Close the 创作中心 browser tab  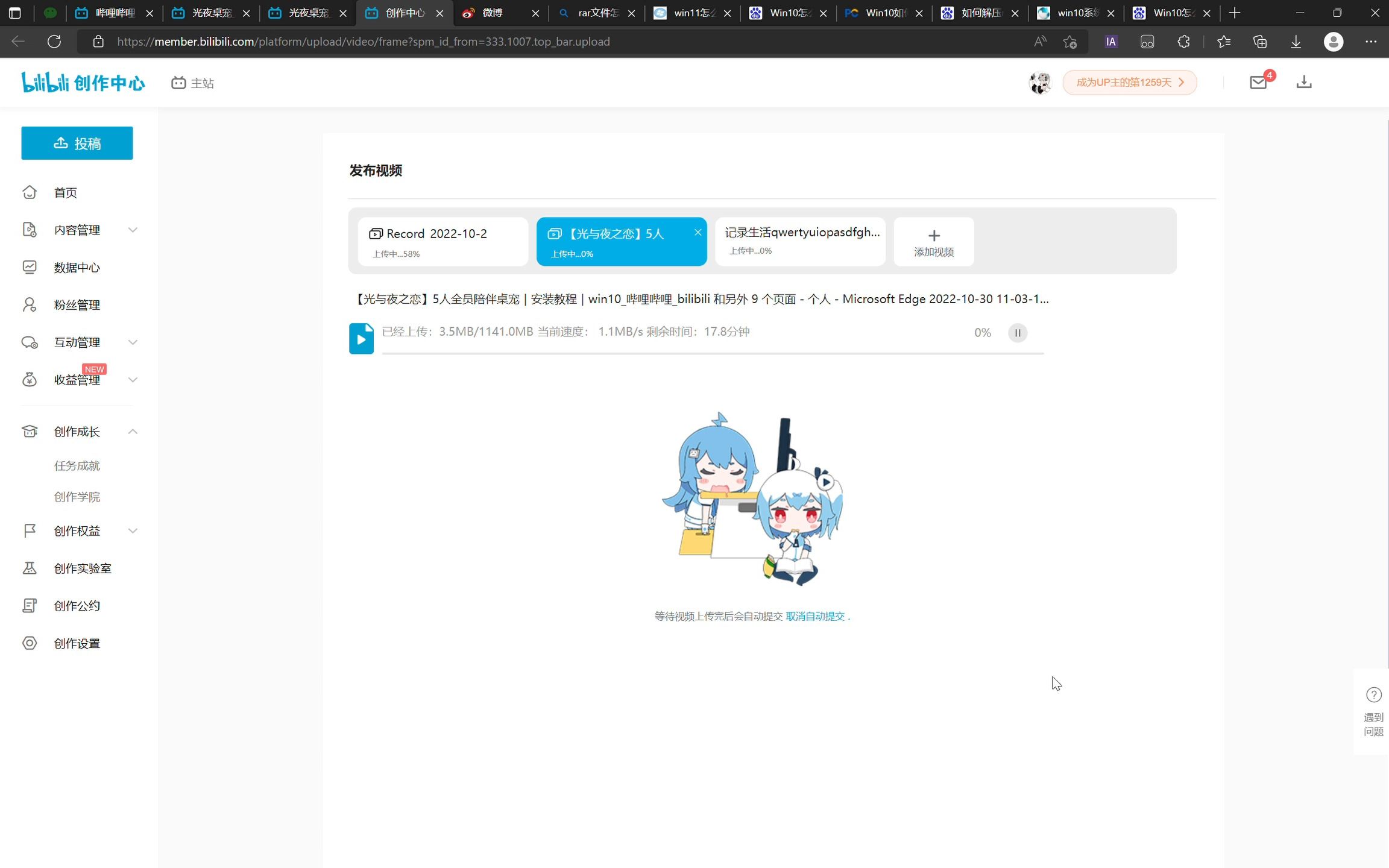point(439,13)
